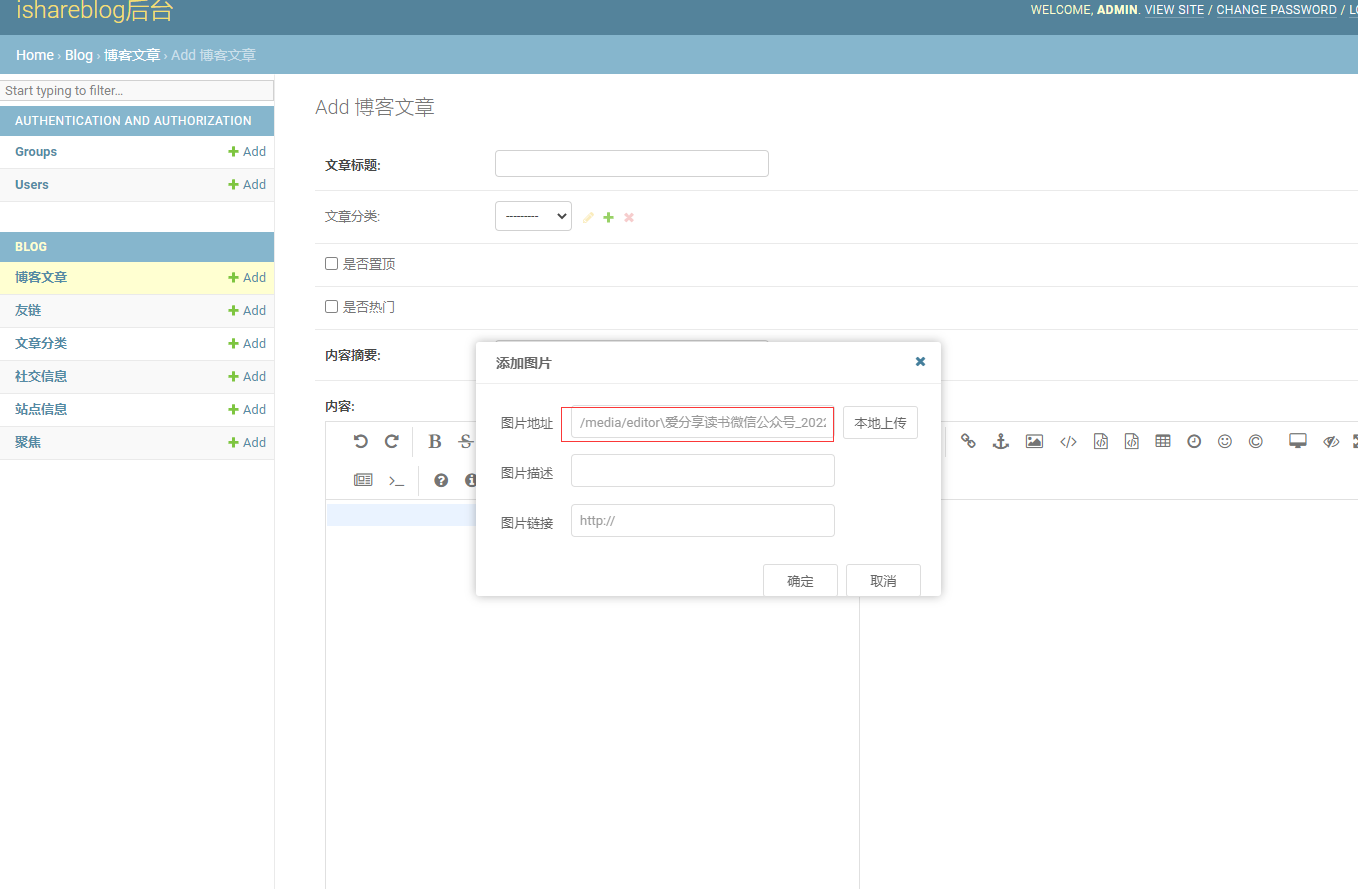Close the 添加图片 dialog
The width and height of the screenshot is (1358, 889).
(x=920, y=362)
